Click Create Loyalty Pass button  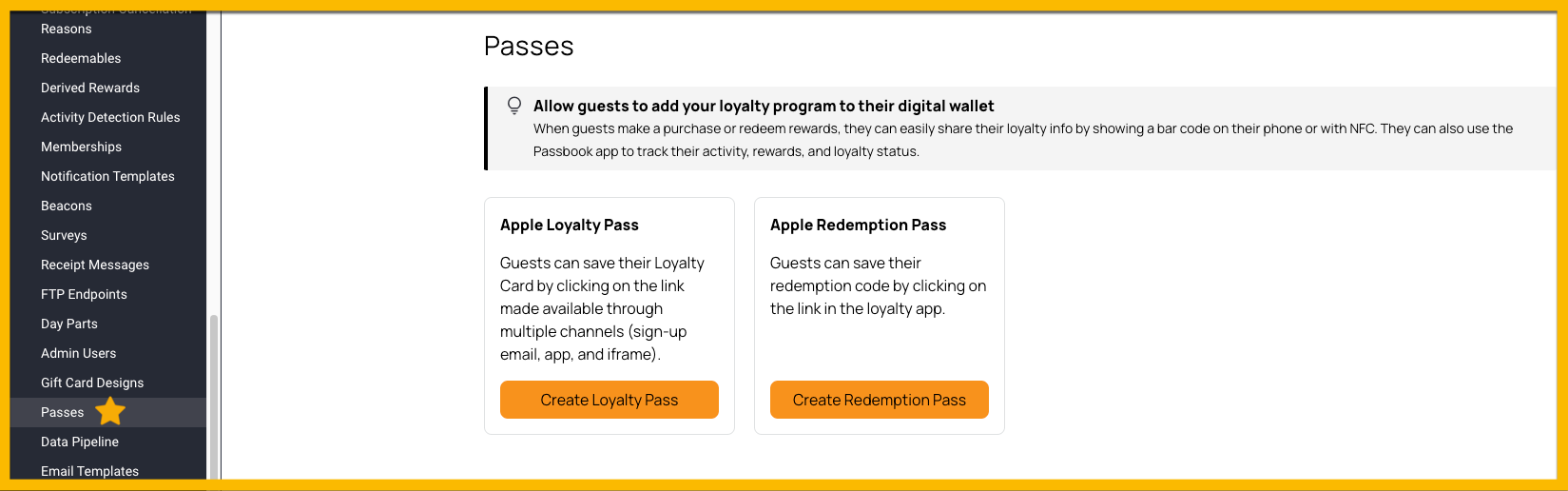610,400
